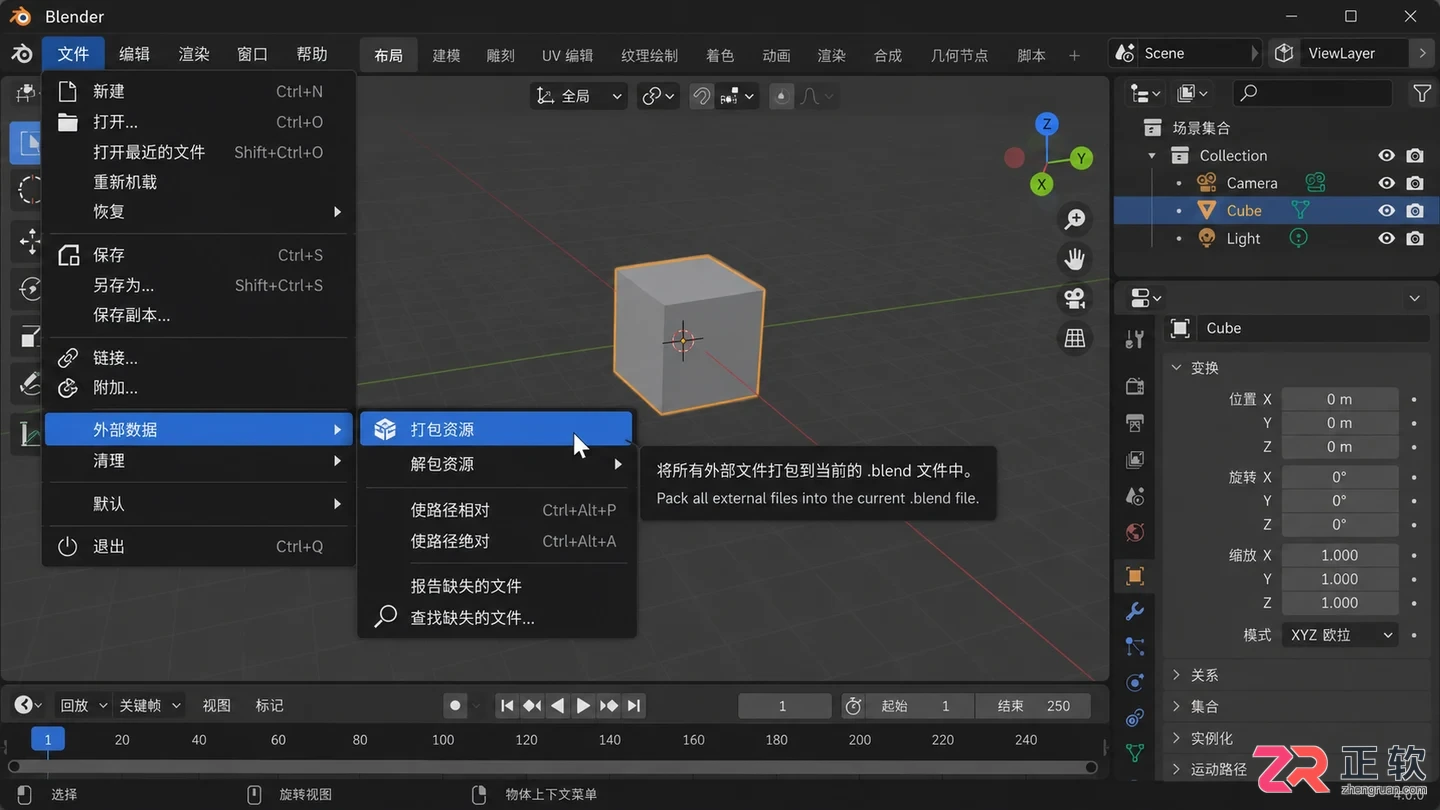Click the play animation button
The width and height of the screenshot is (1440, 810).
pos(583,705)
